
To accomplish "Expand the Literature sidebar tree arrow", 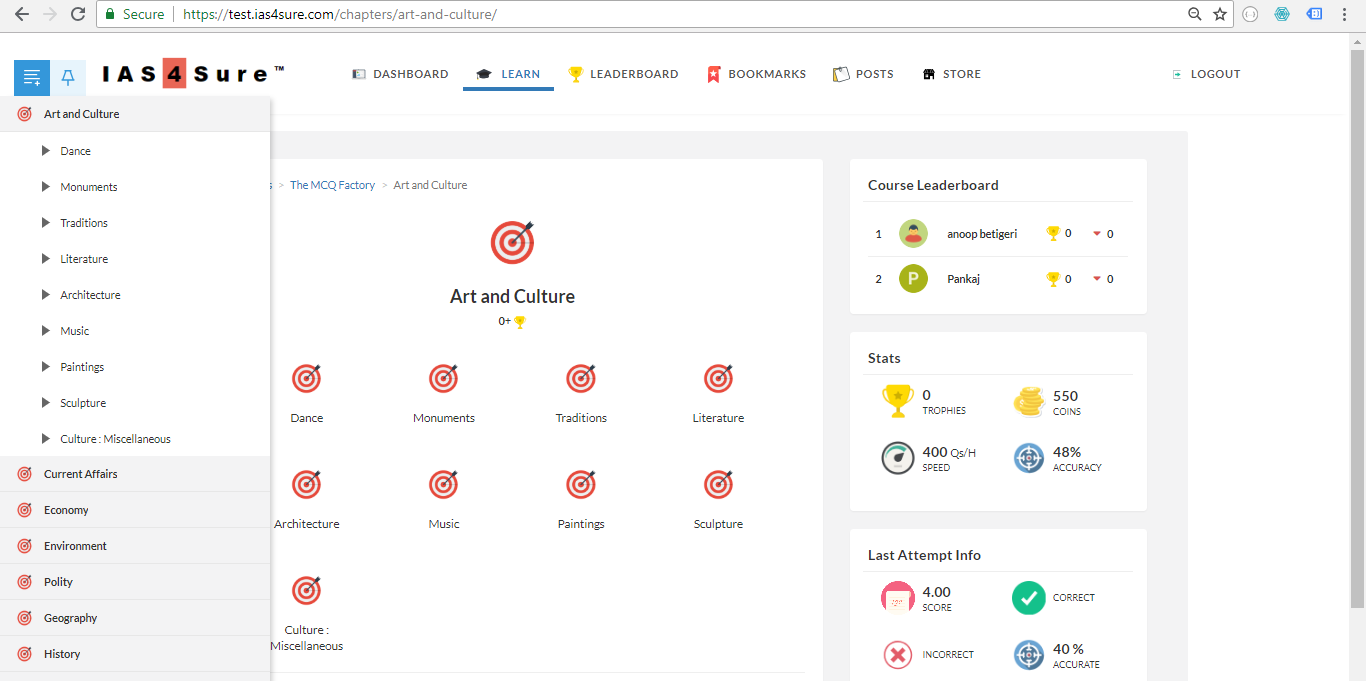I will (46, 259).
